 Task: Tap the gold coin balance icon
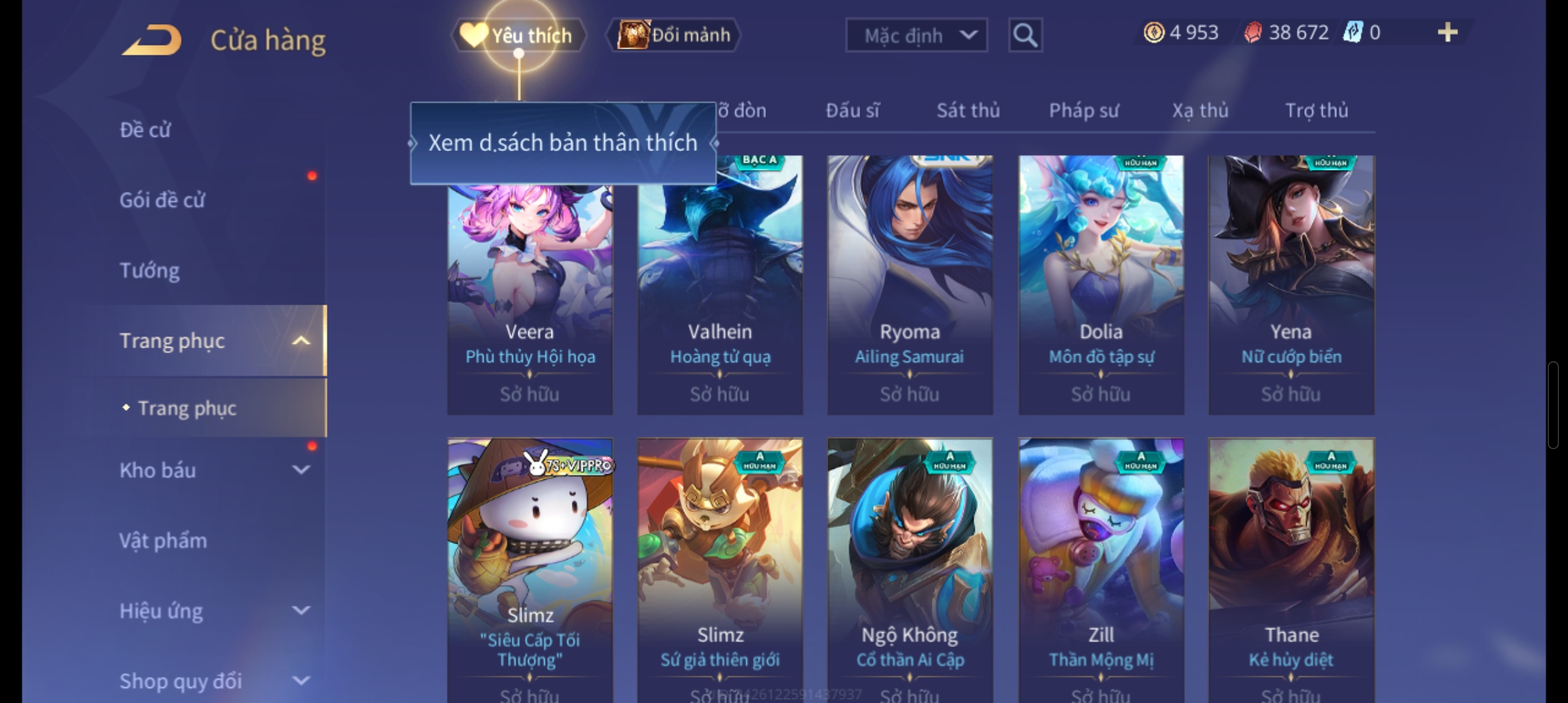1153,33
